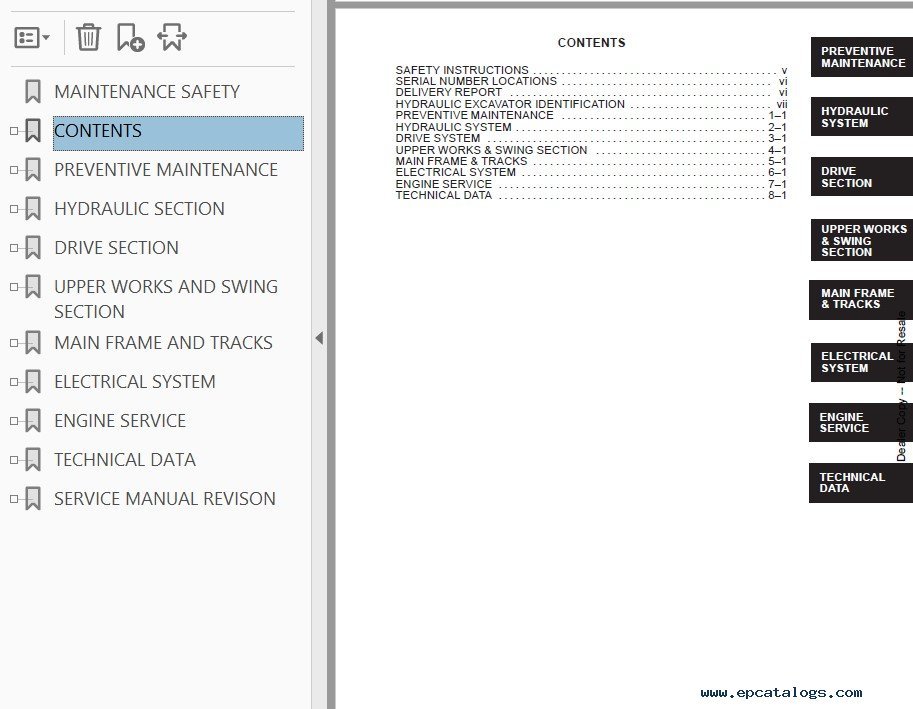Expand the MAIN FRAME AND TRACKS bookmark

pos(14,343)
